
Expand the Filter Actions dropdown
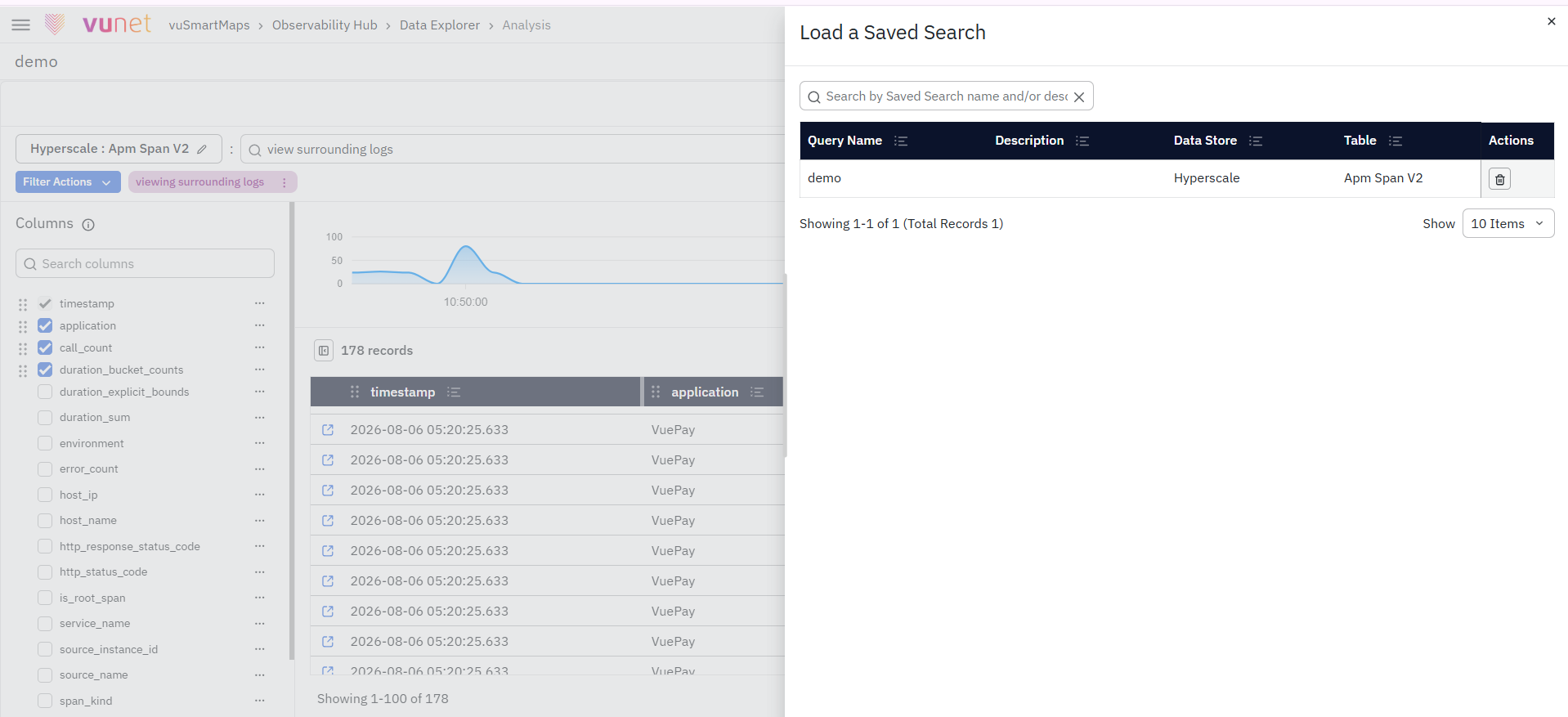pos(68,182)
